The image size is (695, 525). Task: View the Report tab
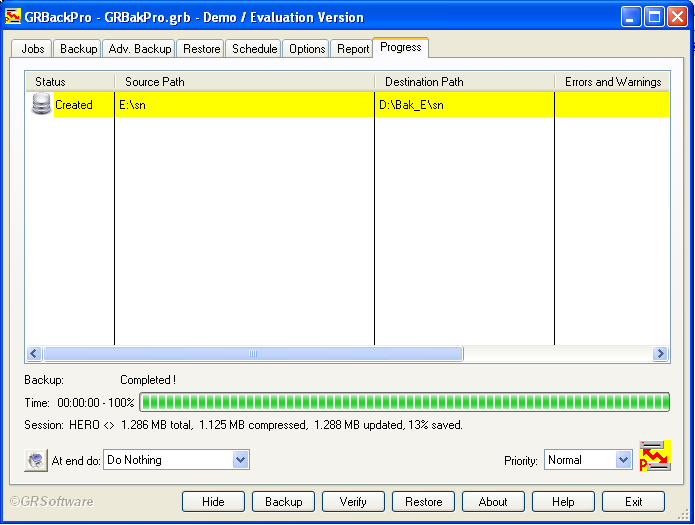[x=352, y=49]
